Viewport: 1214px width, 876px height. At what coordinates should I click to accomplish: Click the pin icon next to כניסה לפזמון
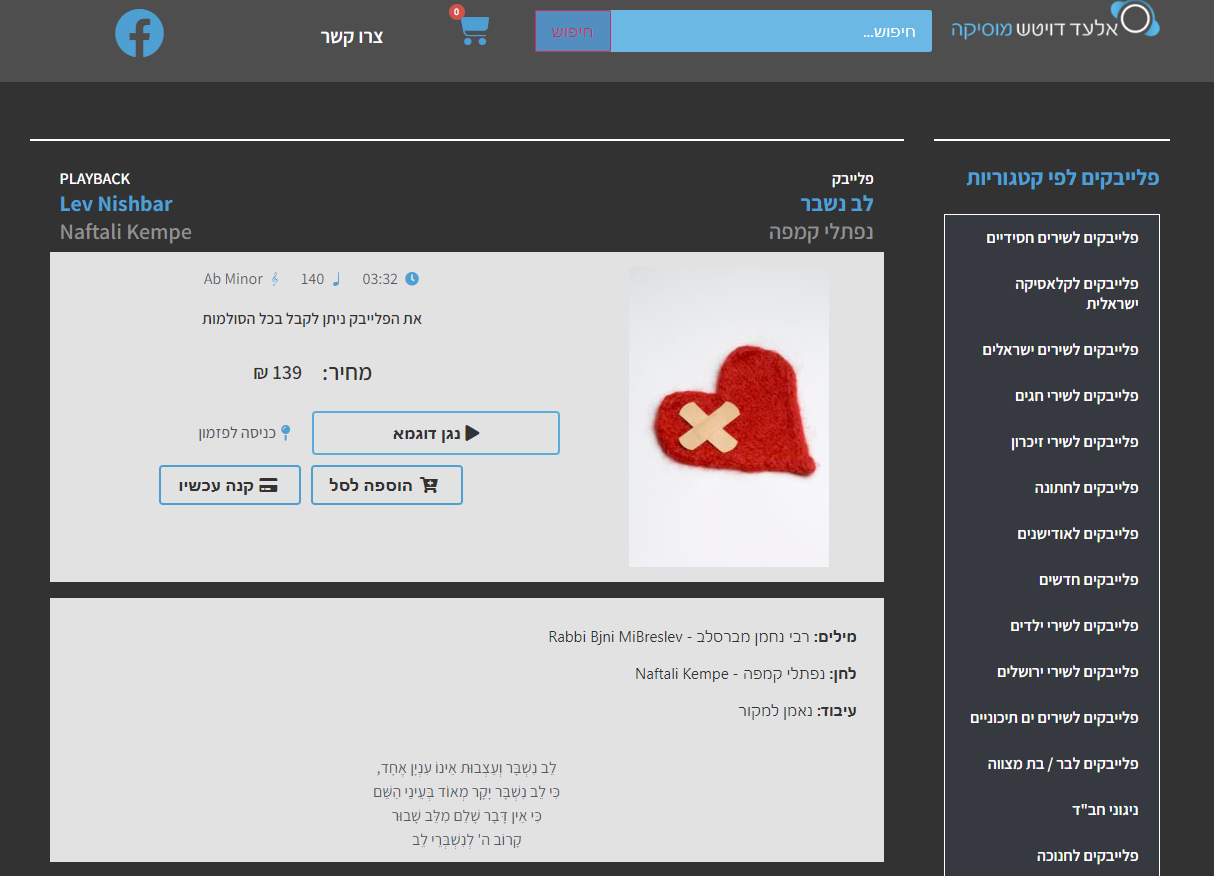[286, 433]
